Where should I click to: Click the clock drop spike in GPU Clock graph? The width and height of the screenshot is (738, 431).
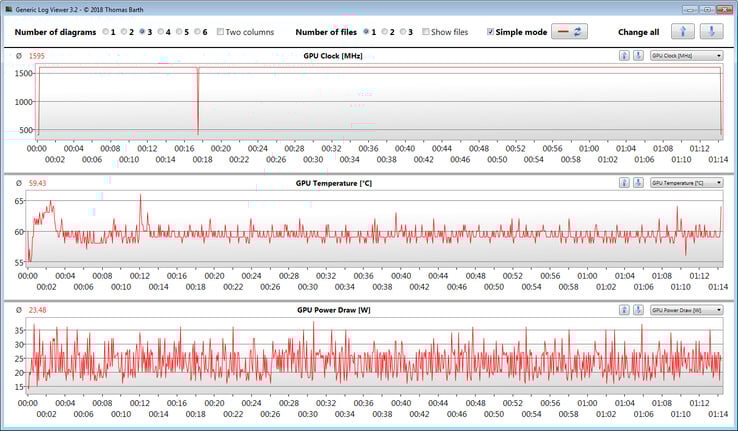pyautogui.click(x=198, y=101)
